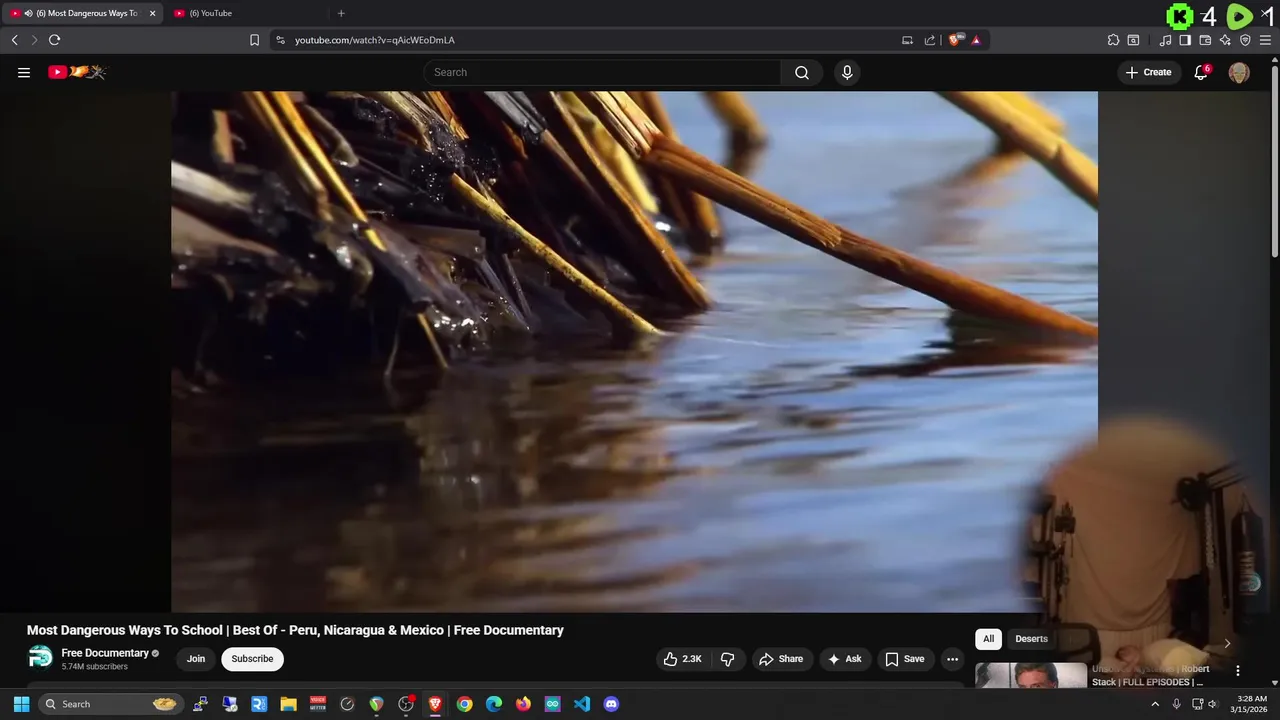The width and height of the screenshot is (1280, 720).
Task: Click the video title text
Action: [295, 630]
